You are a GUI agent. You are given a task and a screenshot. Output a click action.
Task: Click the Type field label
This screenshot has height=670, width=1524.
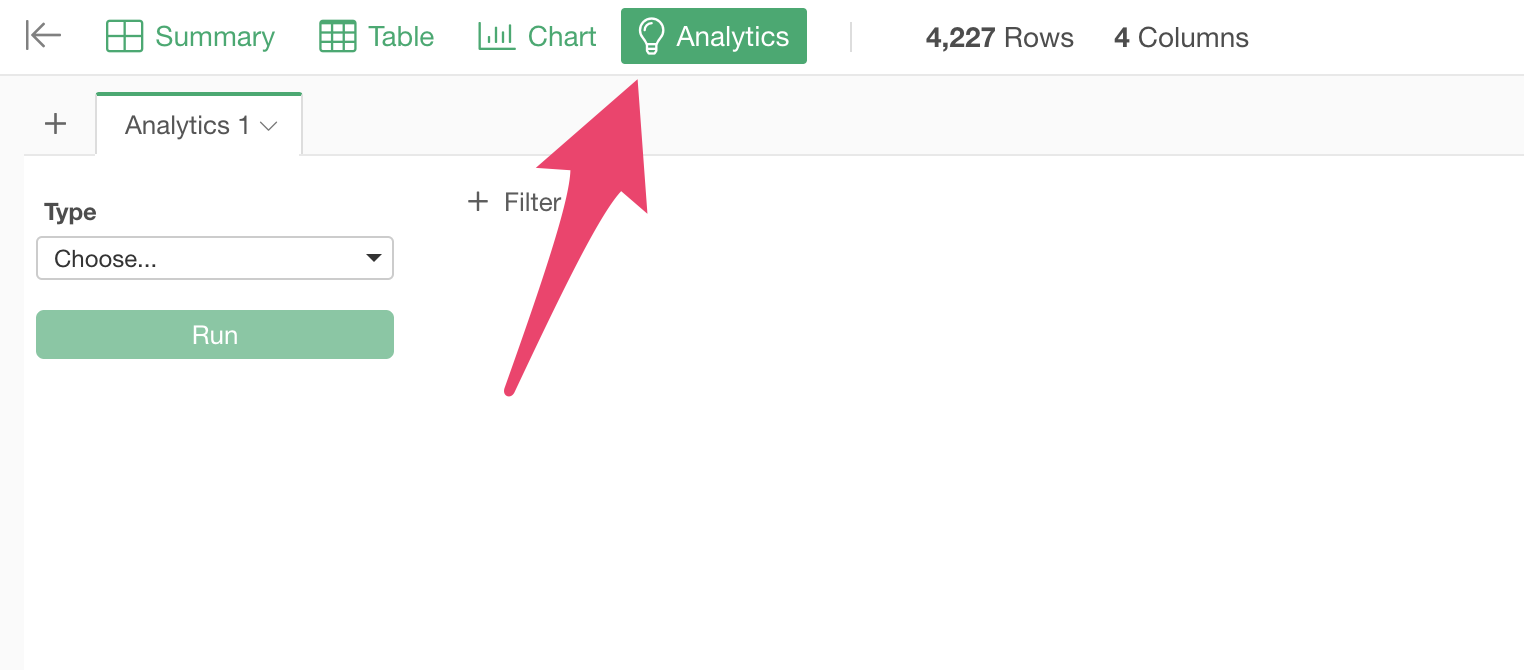(x=70, y=212)
